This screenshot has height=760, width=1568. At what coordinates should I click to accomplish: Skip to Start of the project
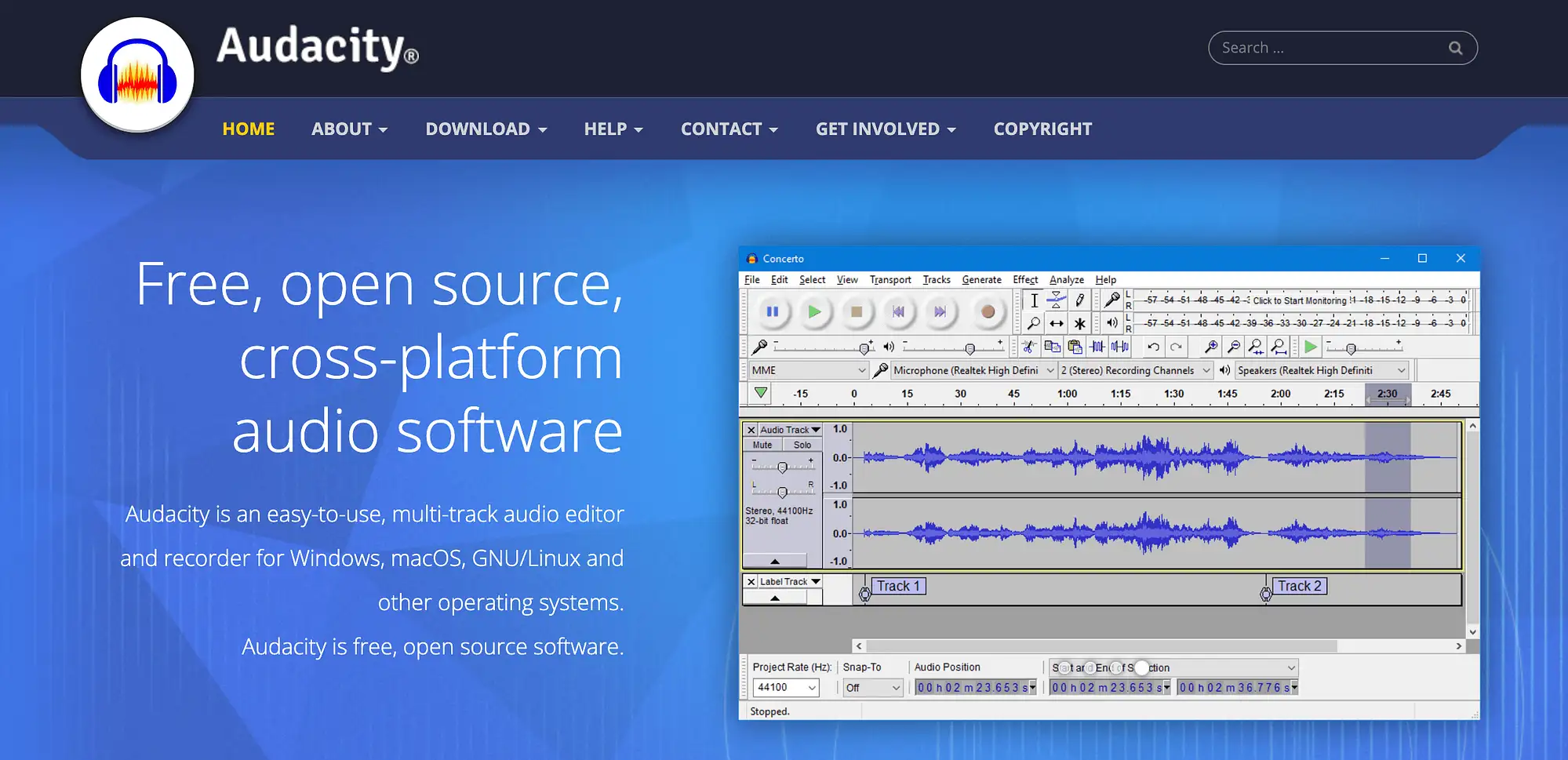(x=898, y=312)
